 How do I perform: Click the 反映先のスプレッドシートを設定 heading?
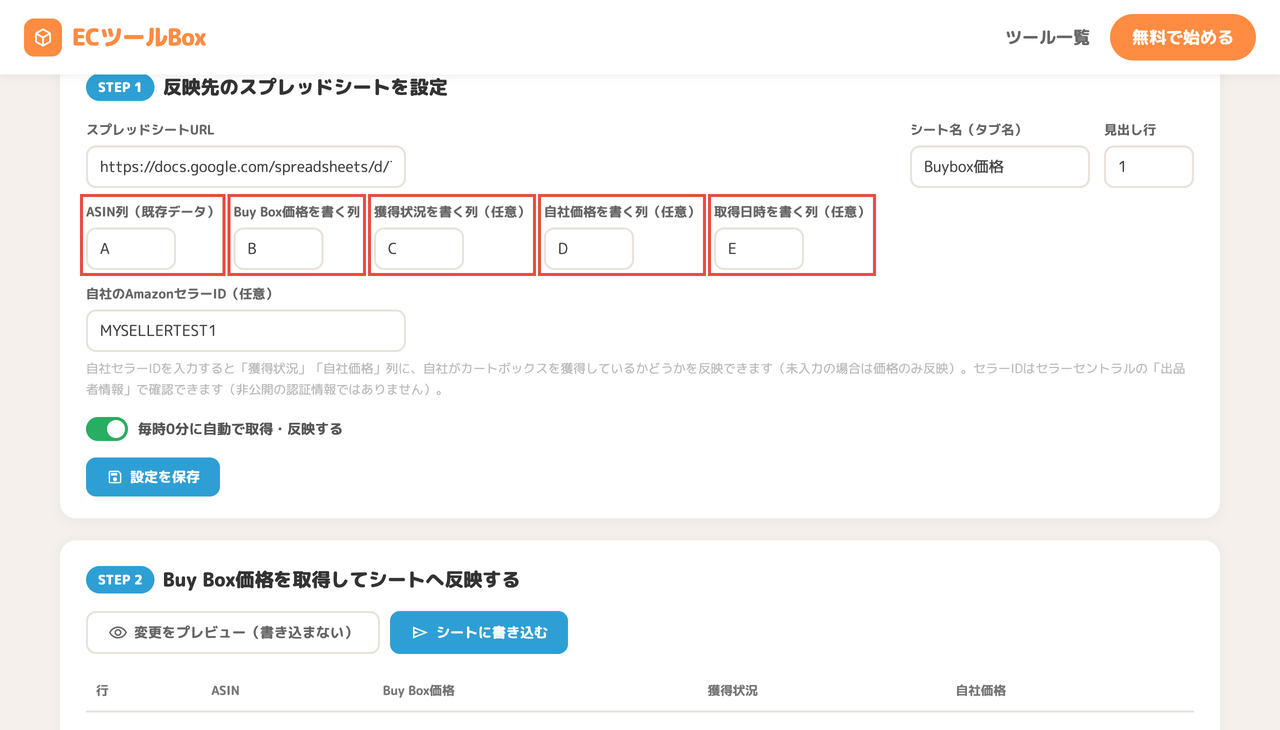305,87
